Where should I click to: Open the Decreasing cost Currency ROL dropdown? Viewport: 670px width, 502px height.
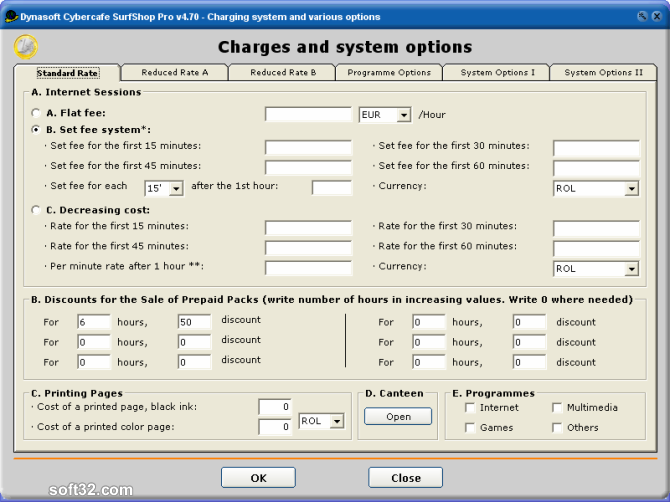click(x=631, y=269)
